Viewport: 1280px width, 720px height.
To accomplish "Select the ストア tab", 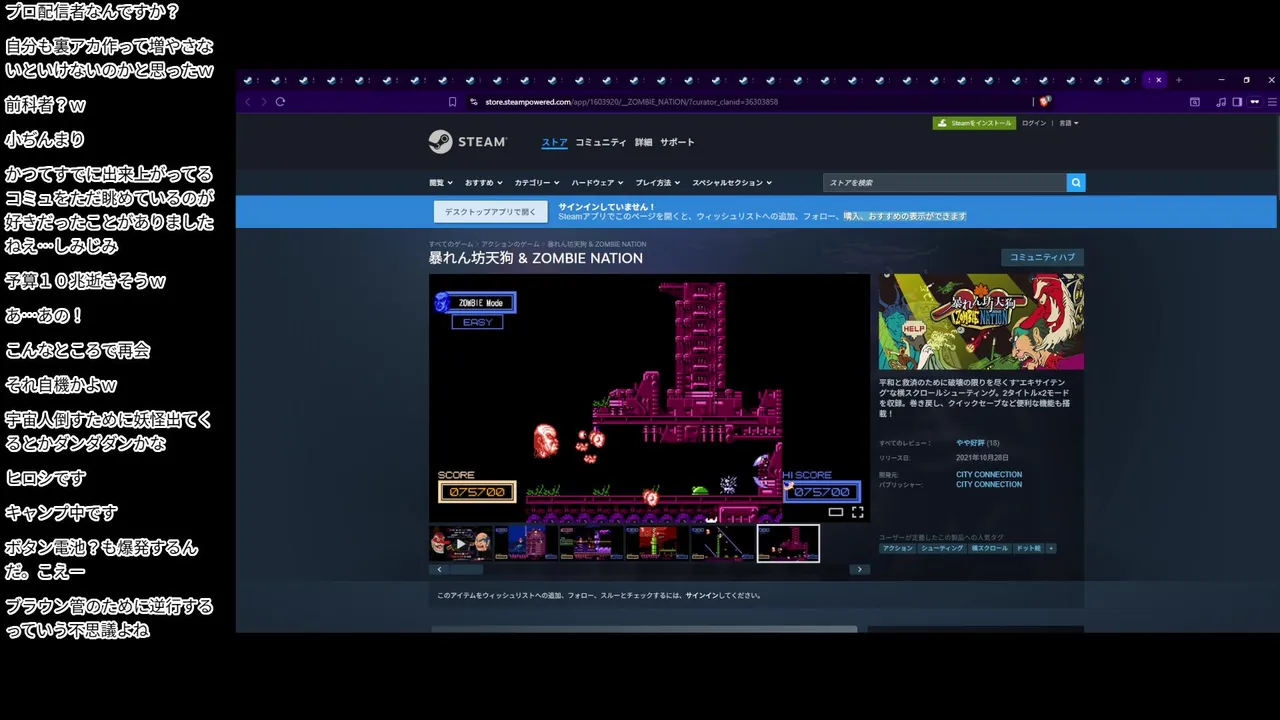I will point(554,143).
